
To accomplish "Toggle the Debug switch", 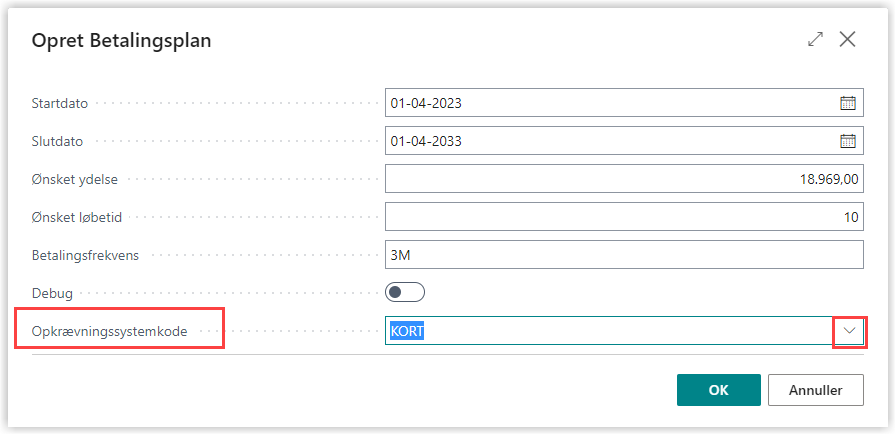I will [x=405, y=292].
